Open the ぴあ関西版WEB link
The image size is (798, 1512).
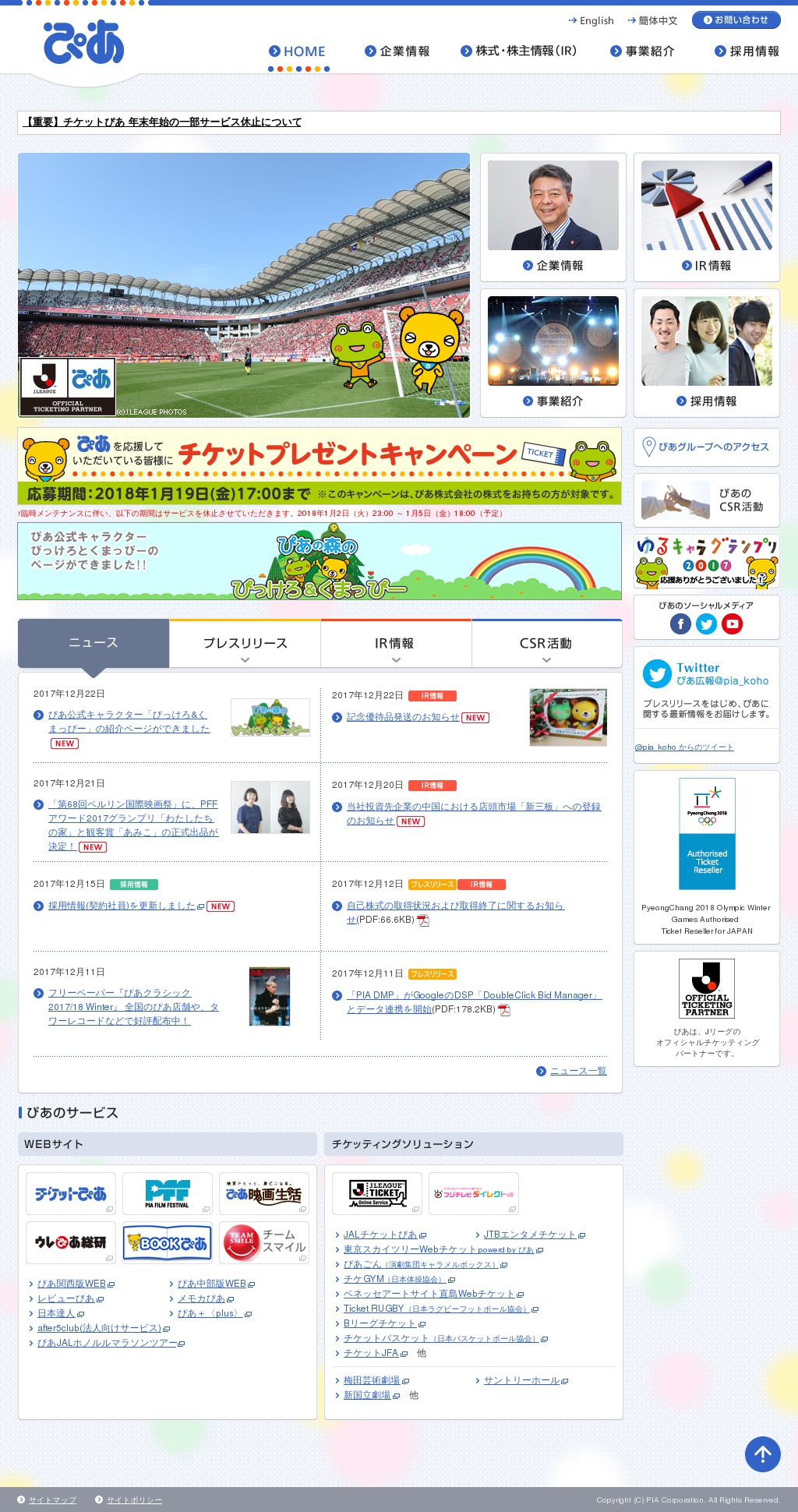tap(72, 1284)
